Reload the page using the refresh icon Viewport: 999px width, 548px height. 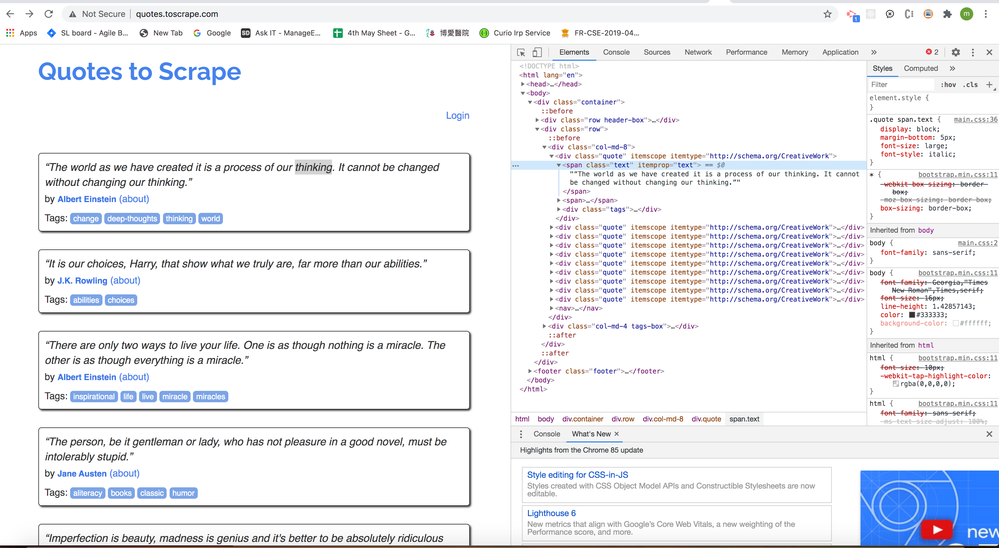[x=48, y=14]
